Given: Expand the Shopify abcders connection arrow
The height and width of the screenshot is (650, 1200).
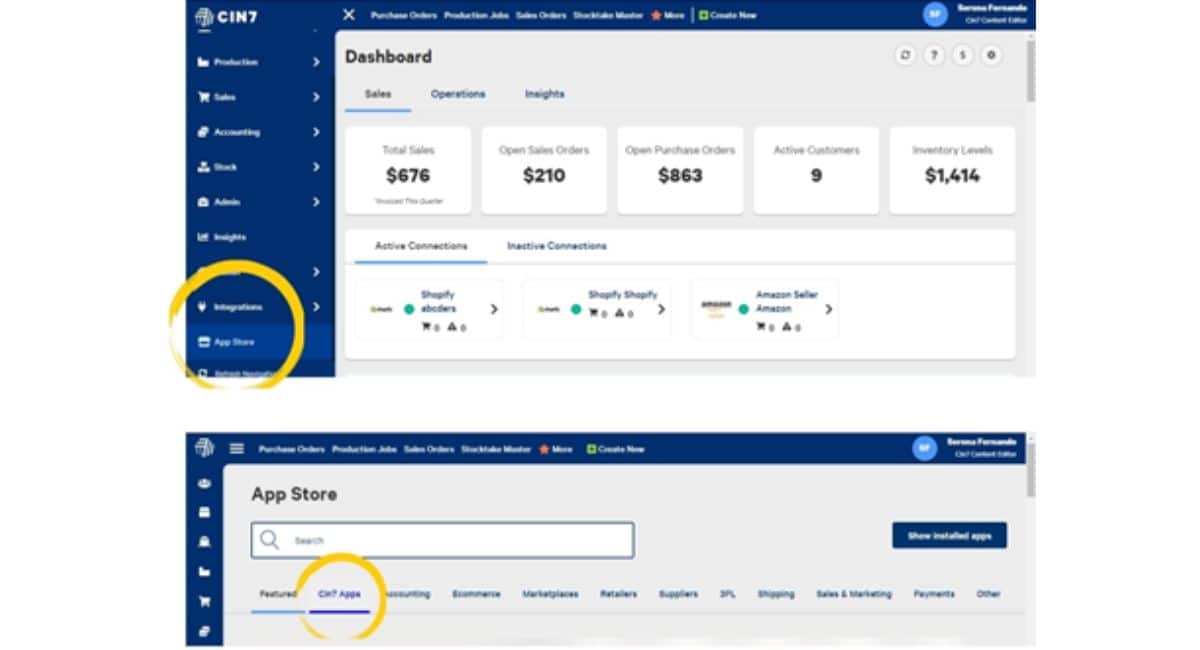Looking at the screenshot, I should click(494, 309).
